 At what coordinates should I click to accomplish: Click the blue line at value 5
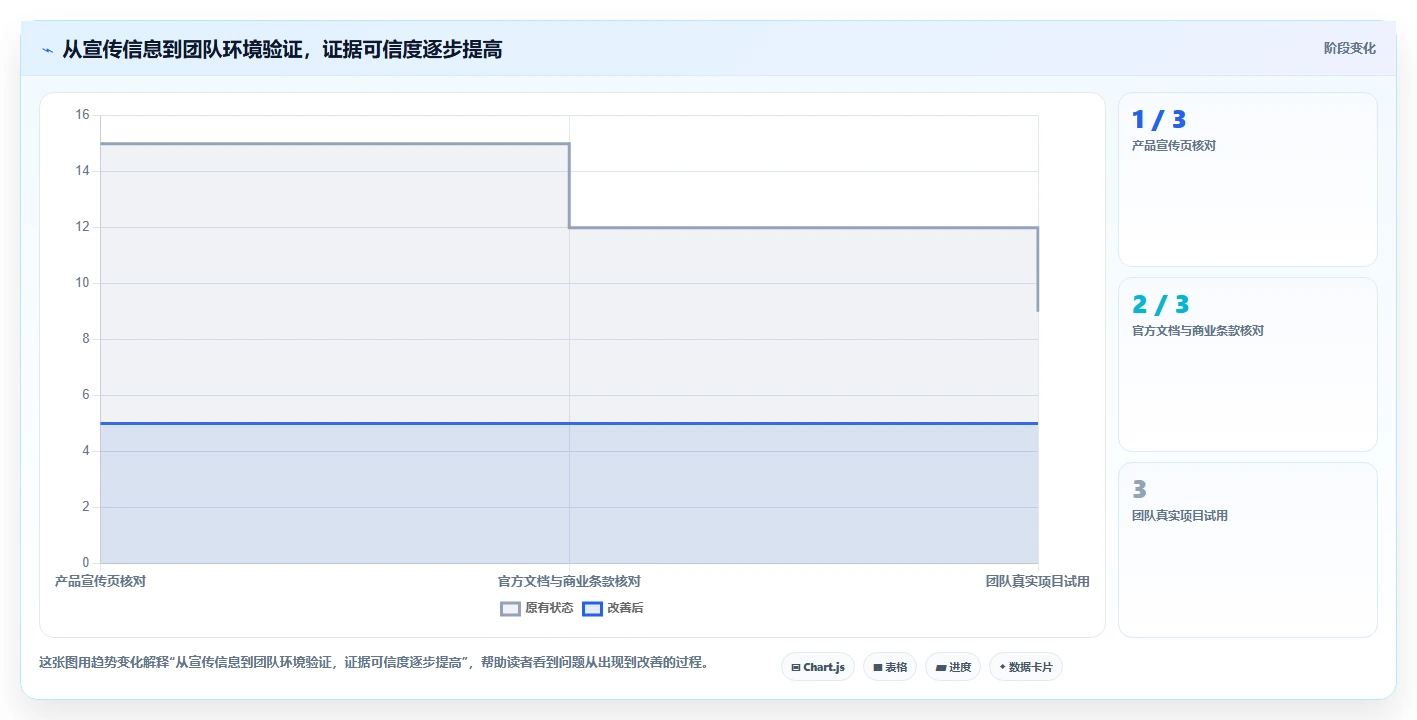(569, 423)
